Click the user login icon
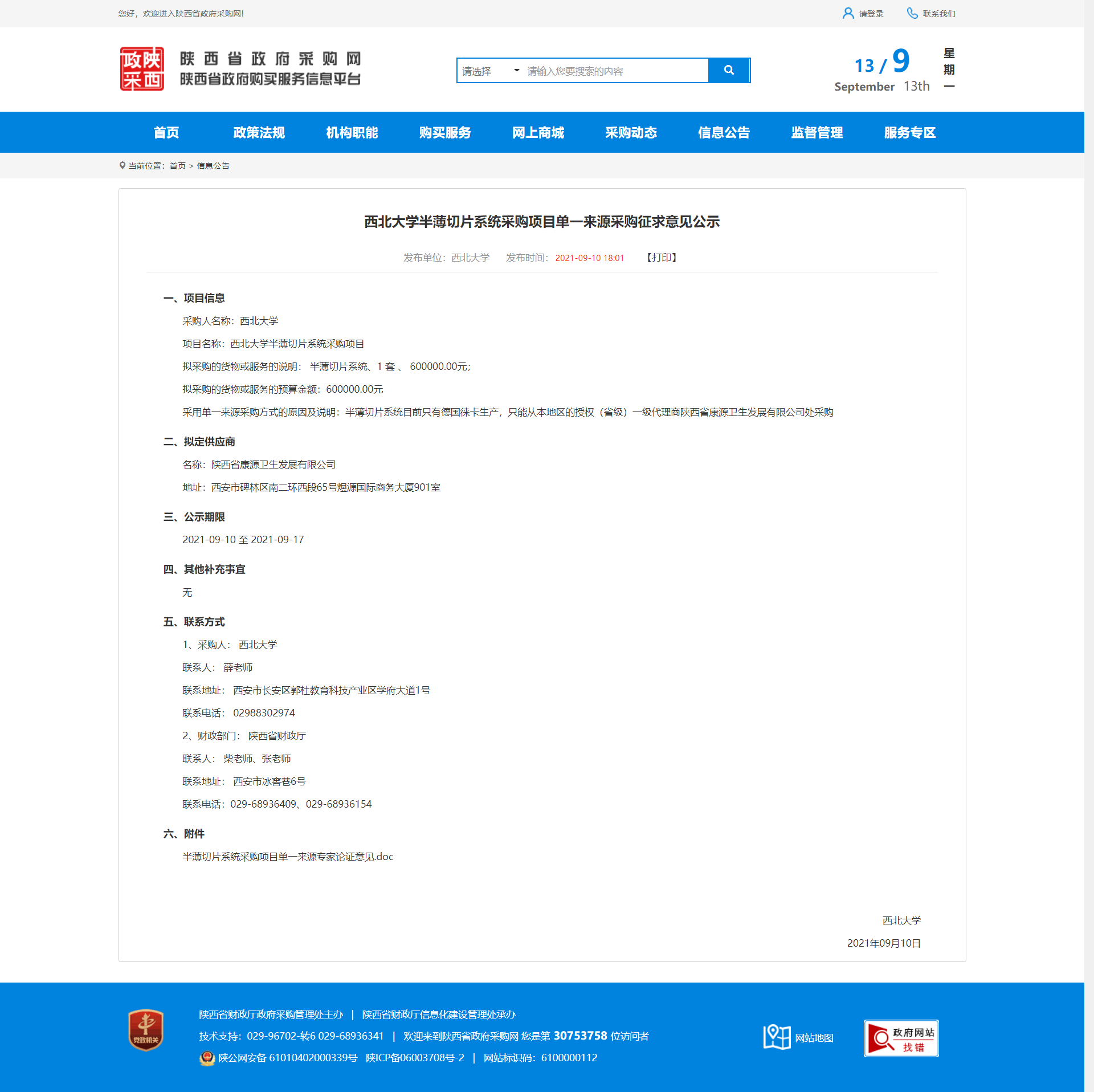This screenshot has height=1092, width=1094. click(847, 13)
